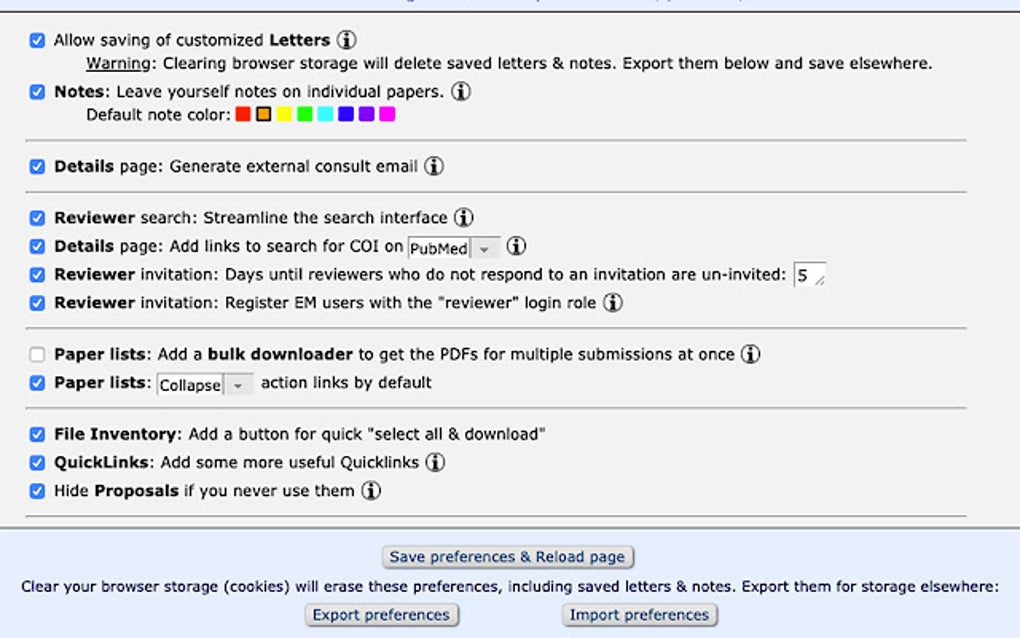View the reviewer login role info icon
1020x638 pixels.
(x=615, y=302)
